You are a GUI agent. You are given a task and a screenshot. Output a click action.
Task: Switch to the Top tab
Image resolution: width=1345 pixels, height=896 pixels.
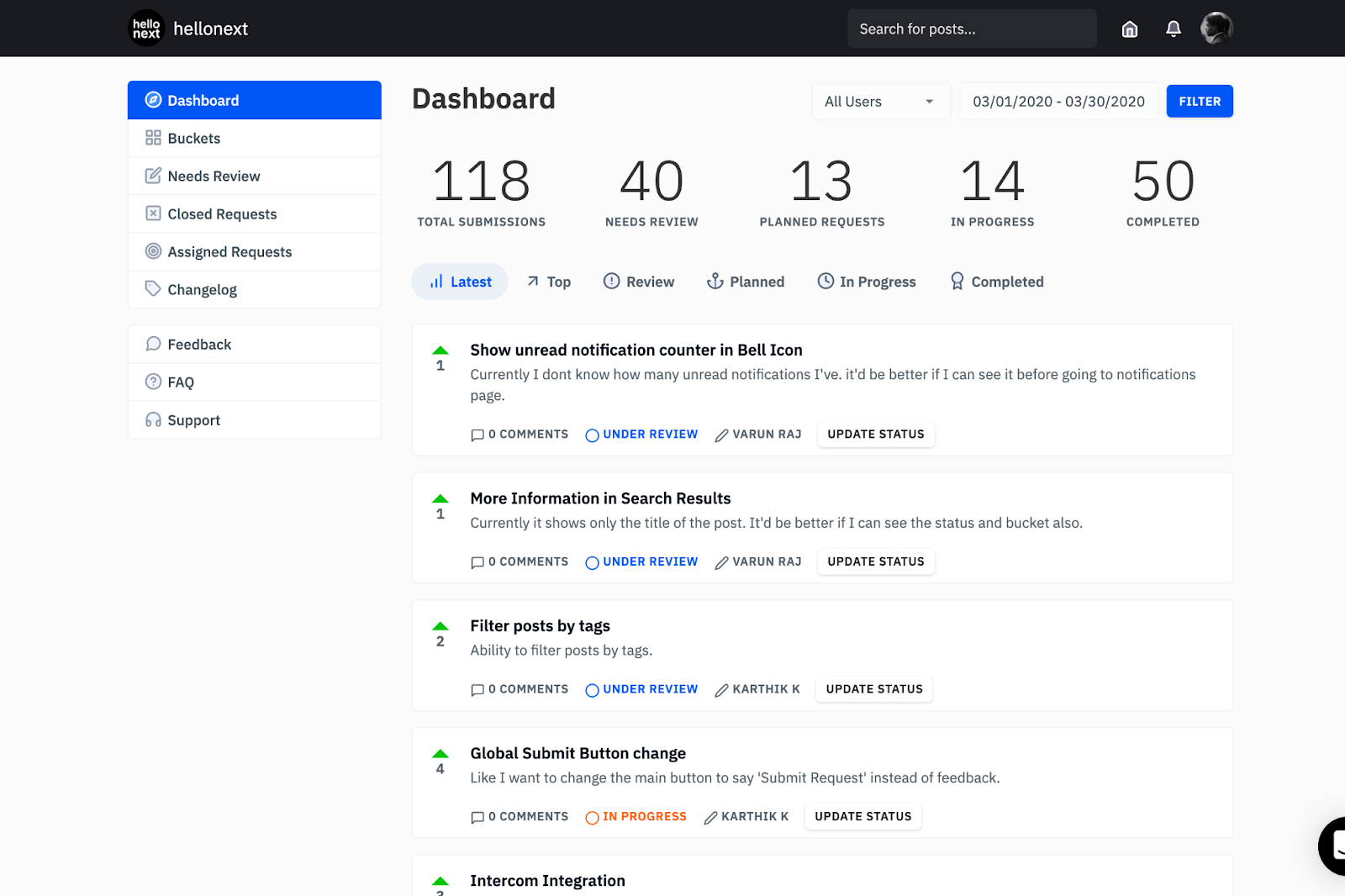click(x=549, y=282)
